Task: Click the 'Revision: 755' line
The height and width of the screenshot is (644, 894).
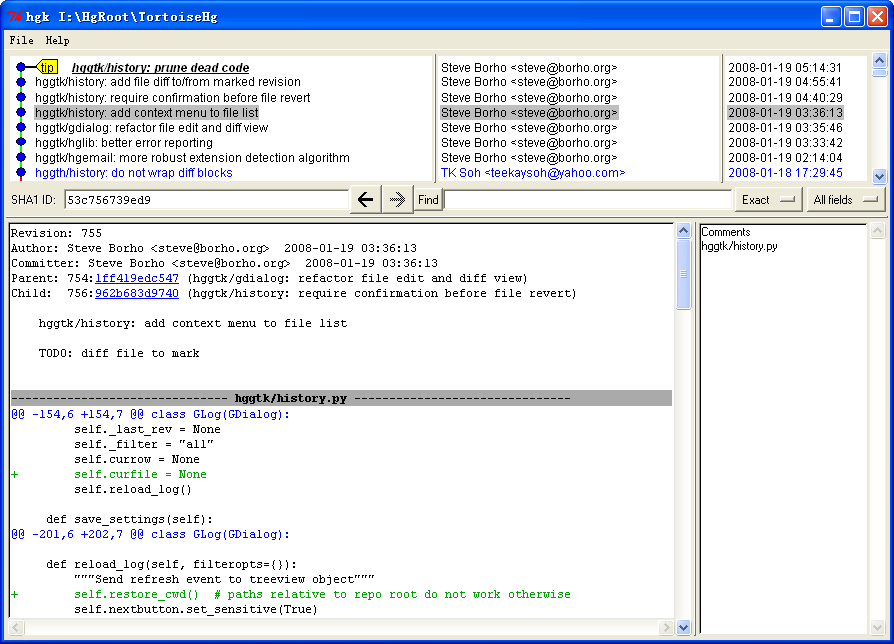Action: (56, 233)
